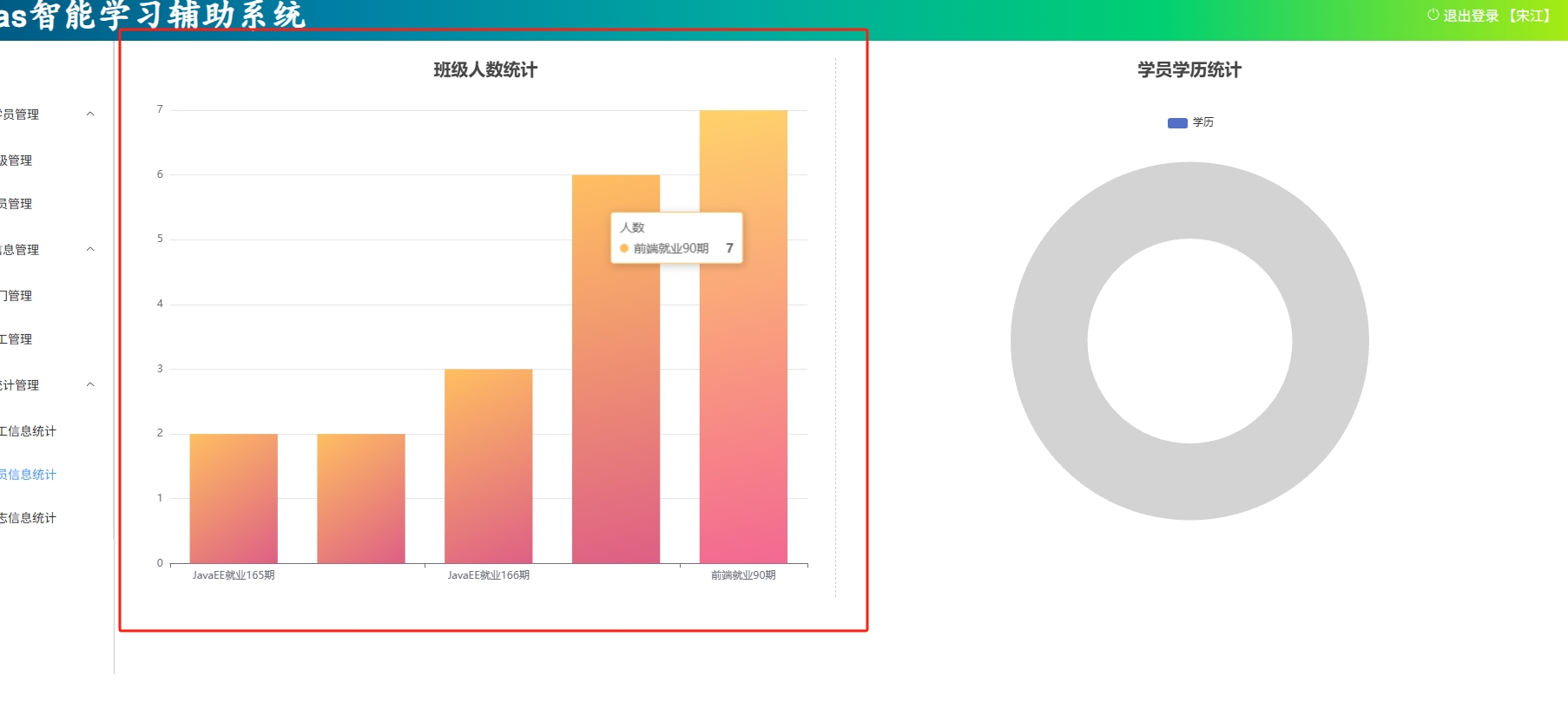Open the sidebar item ending in 门管理
This screenshot has height=715, width=1568.
pos(17,296)
